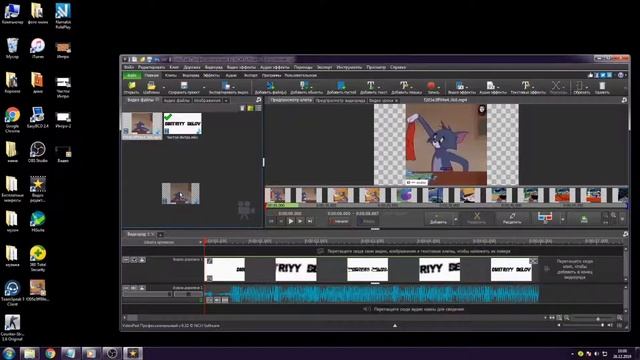Jump to end of clip playback button
Image resolution: width=640 pixels, height=360 pixels.
coord(310,221)
